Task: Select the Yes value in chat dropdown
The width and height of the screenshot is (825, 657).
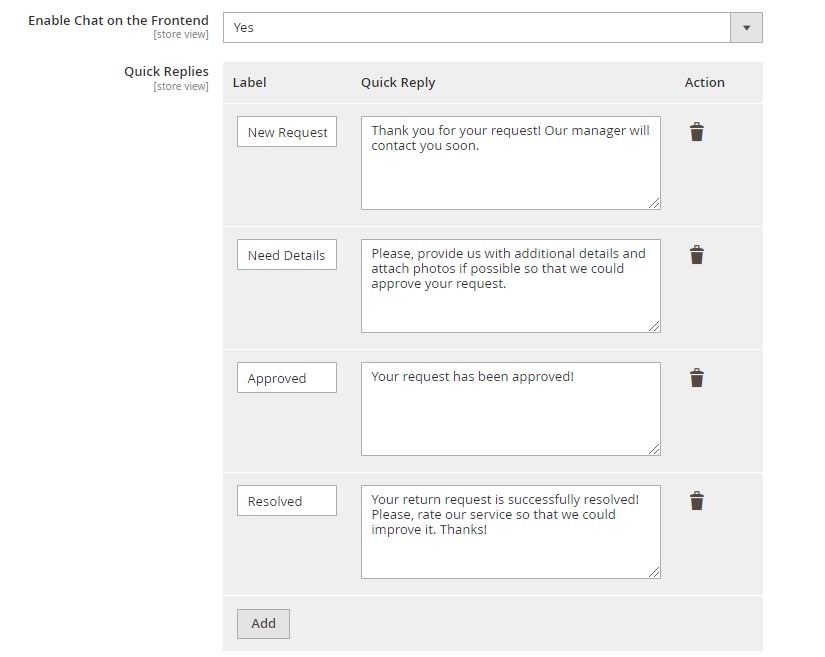Action: click(477, 27)
